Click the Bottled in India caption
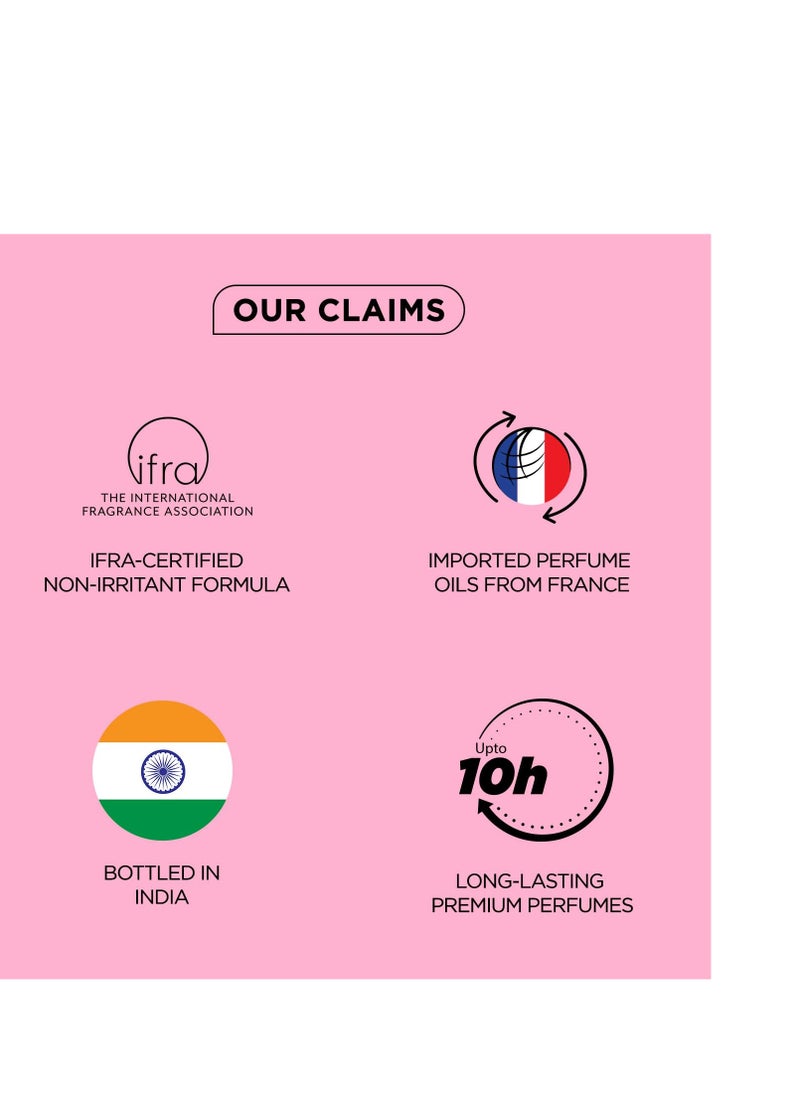The image size is (800, 1096). [161, 884]
